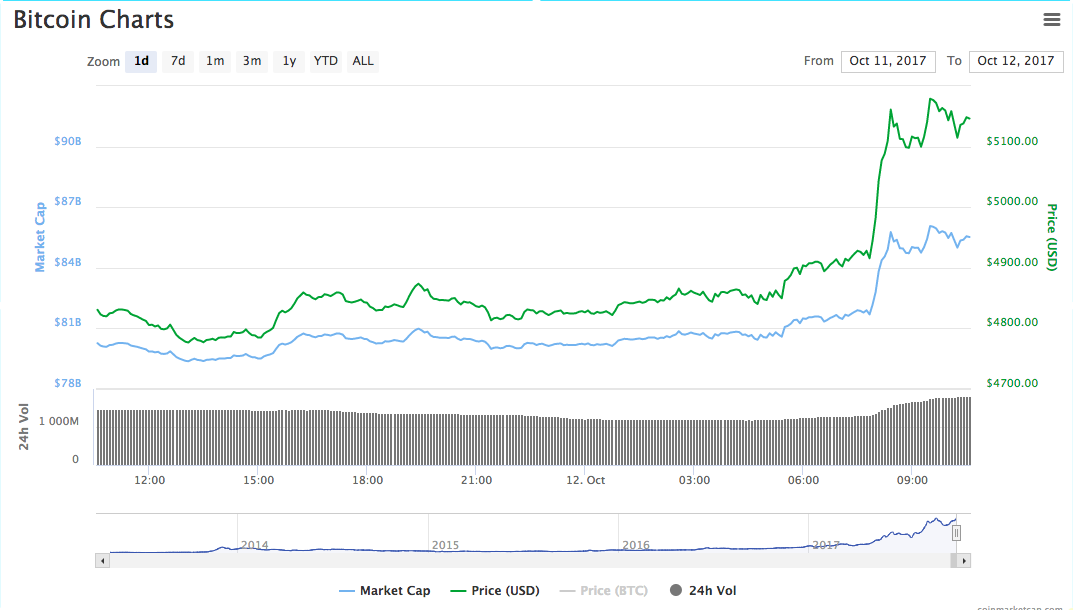Click the 2016 label in navigator
1073x610 pixels.
coord(636,545)
